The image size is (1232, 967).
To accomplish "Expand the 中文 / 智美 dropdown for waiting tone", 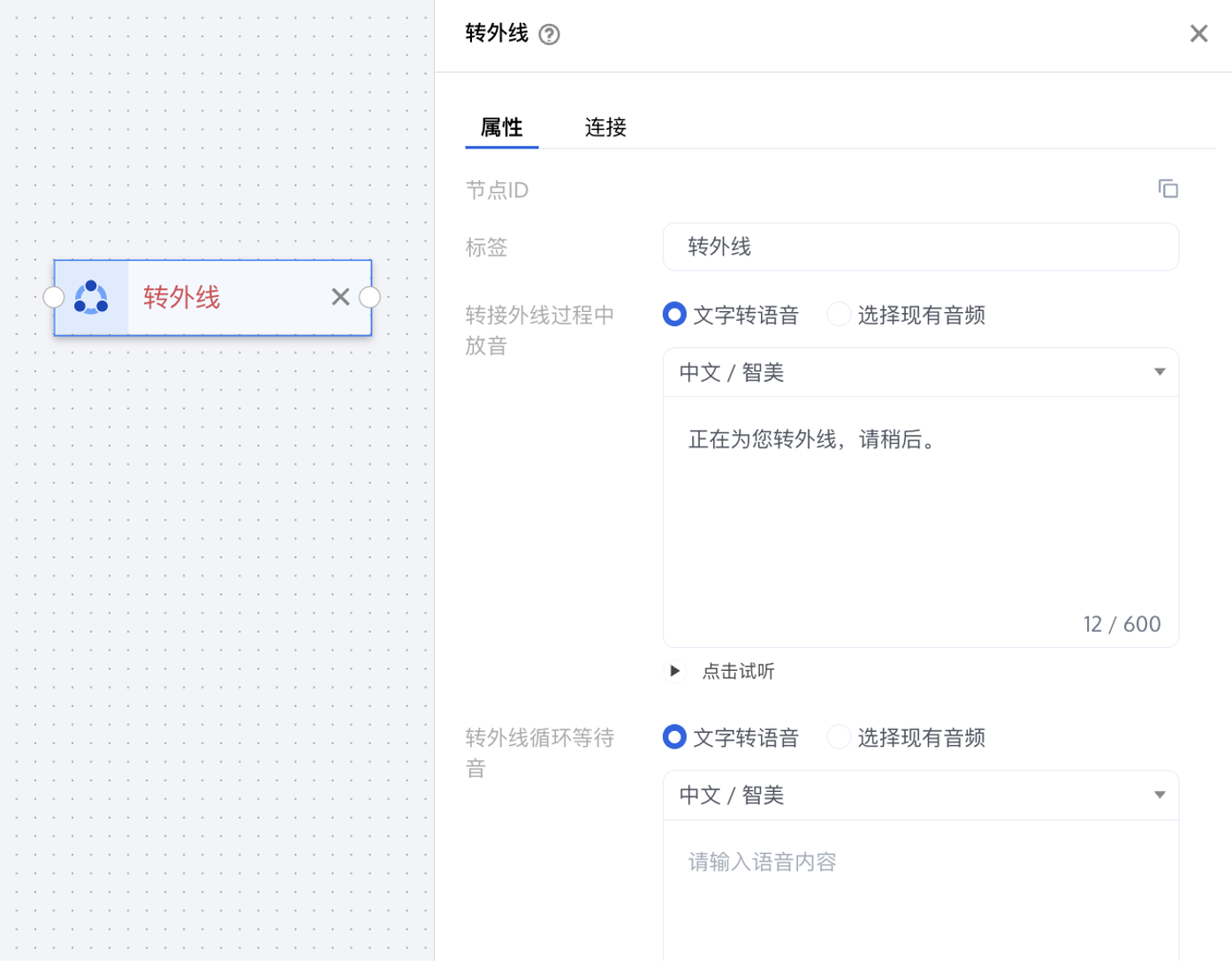I will coord(920,795).
